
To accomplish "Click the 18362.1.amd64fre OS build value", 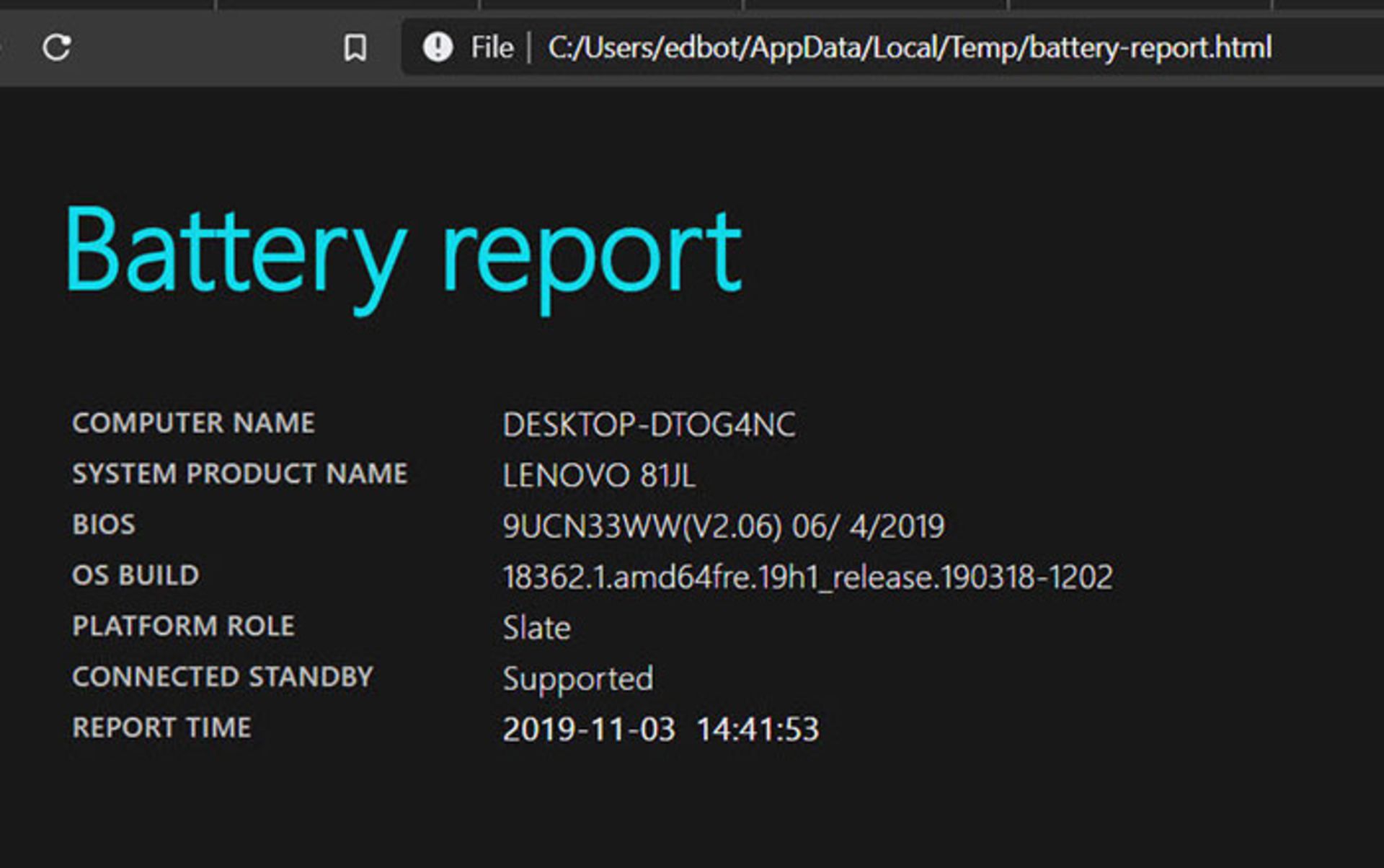I will tap(807, 577).
